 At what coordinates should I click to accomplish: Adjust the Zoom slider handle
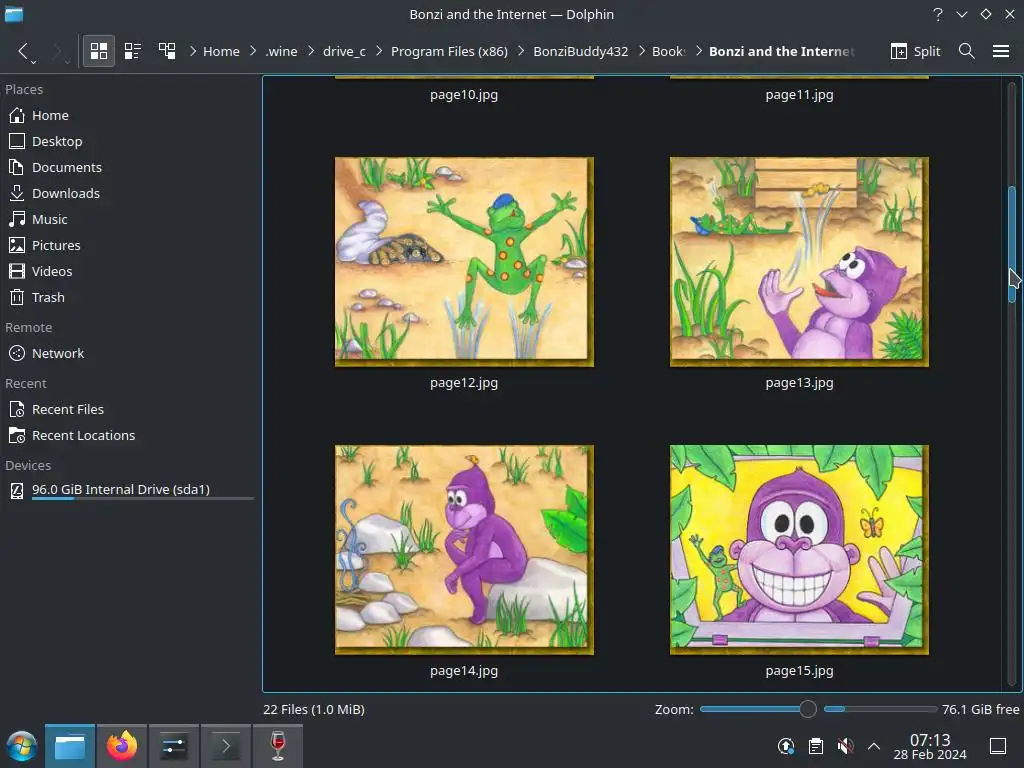tap(808, 709)
